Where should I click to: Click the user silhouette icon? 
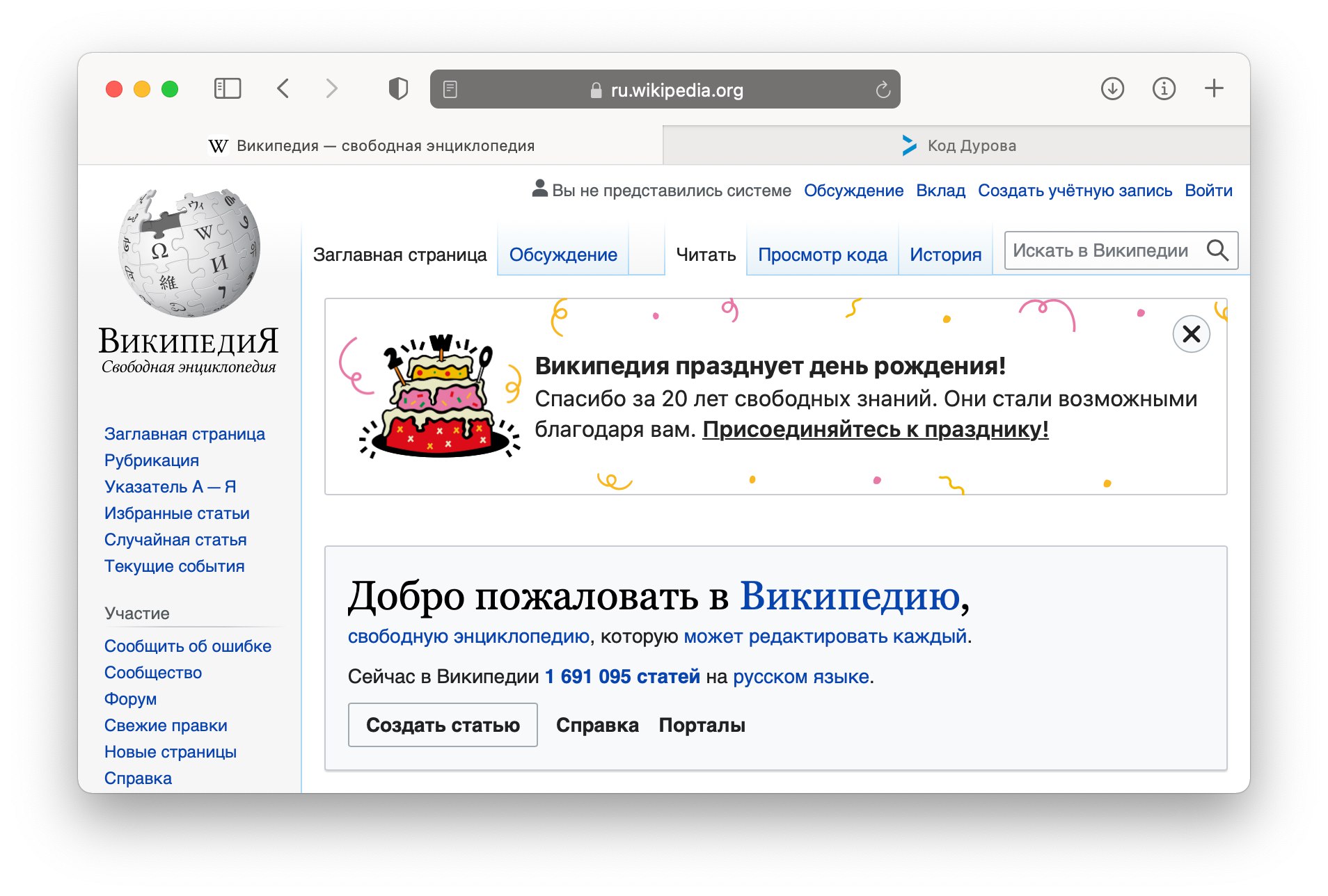point(539,189)
